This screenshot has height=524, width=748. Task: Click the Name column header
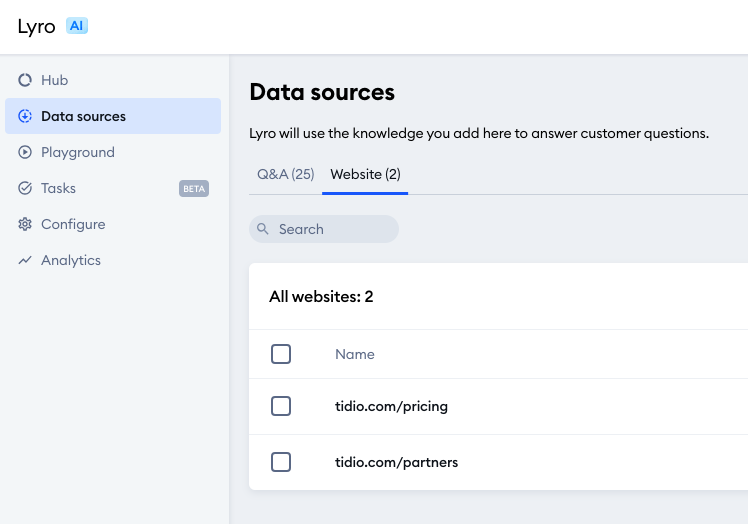pos(354,354)
